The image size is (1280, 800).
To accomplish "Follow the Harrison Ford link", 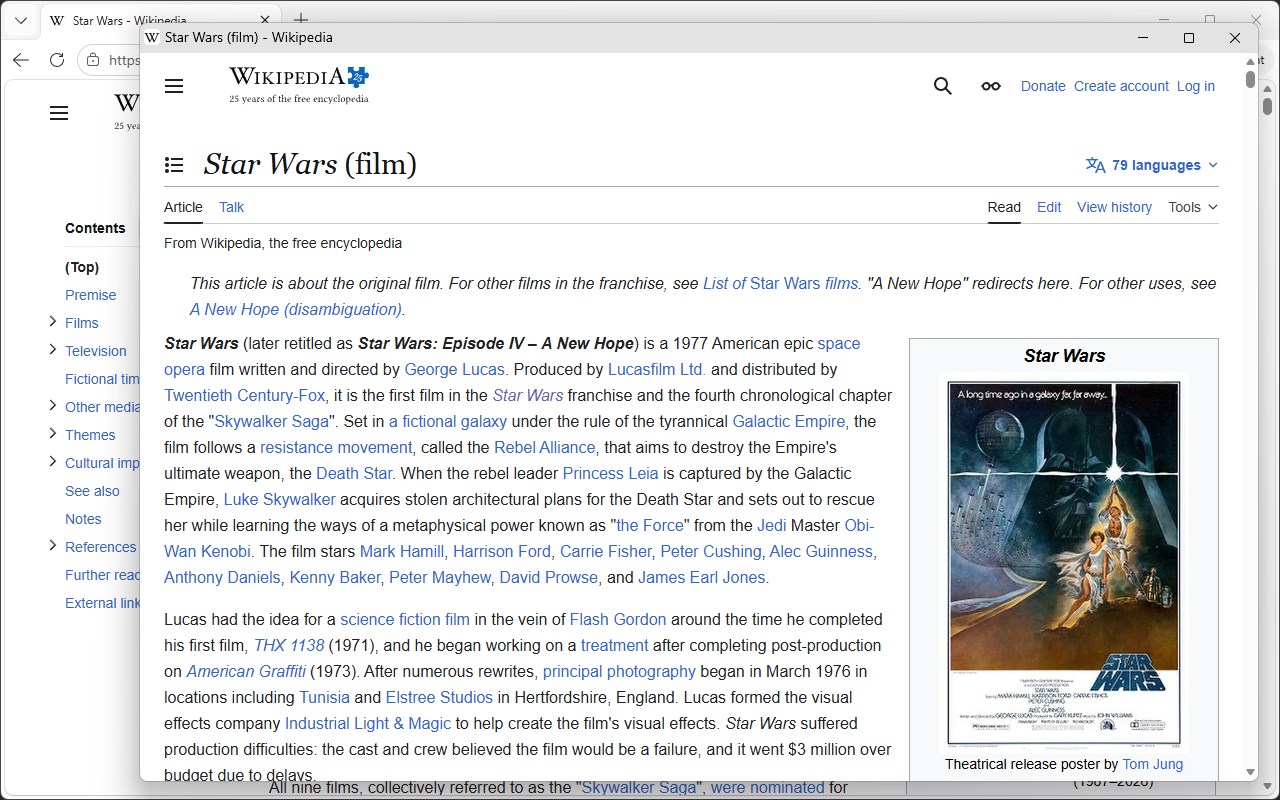I will tap(502, 551).
